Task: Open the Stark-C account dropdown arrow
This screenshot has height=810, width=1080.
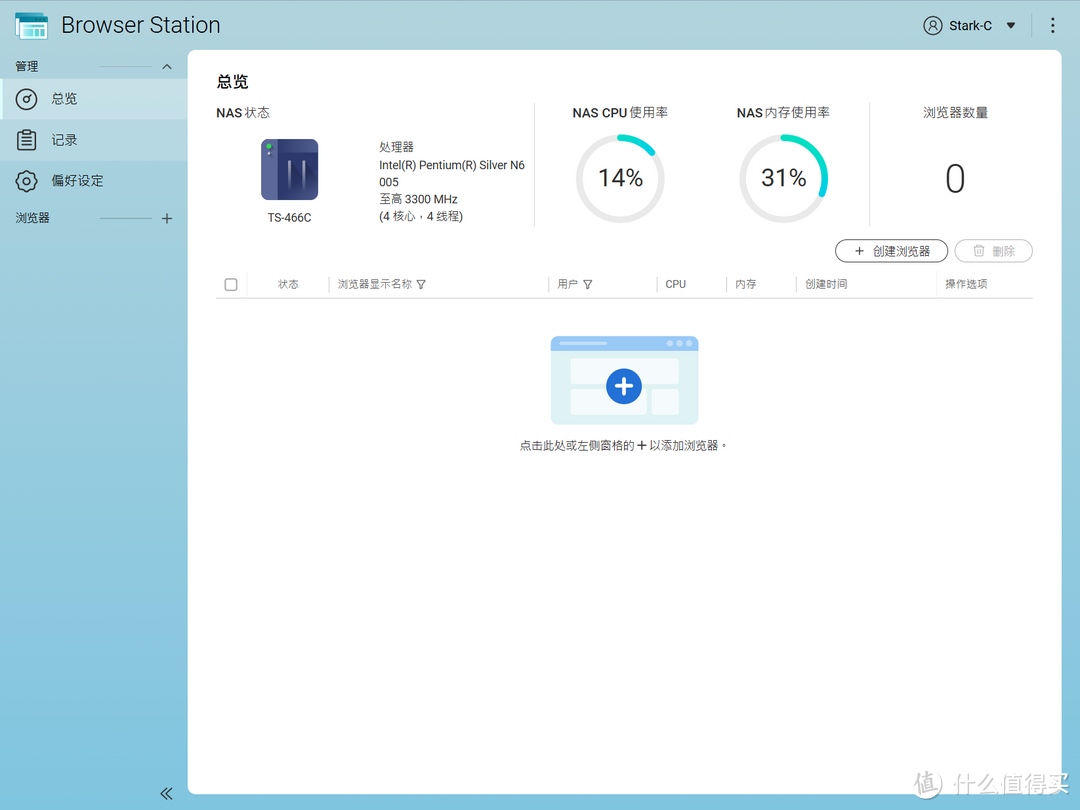Action: (x=1009, y=24)
